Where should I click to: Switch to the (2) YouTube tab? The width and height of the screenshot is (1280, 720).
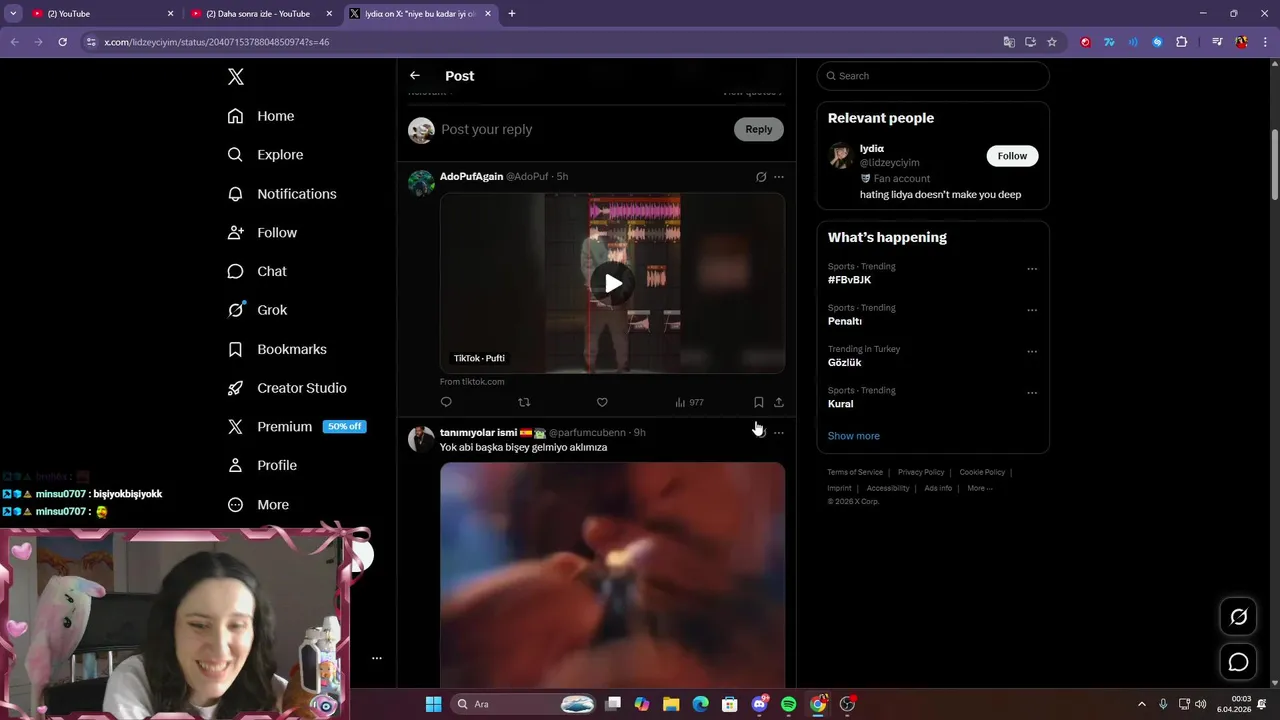click(x=103, y=14)
